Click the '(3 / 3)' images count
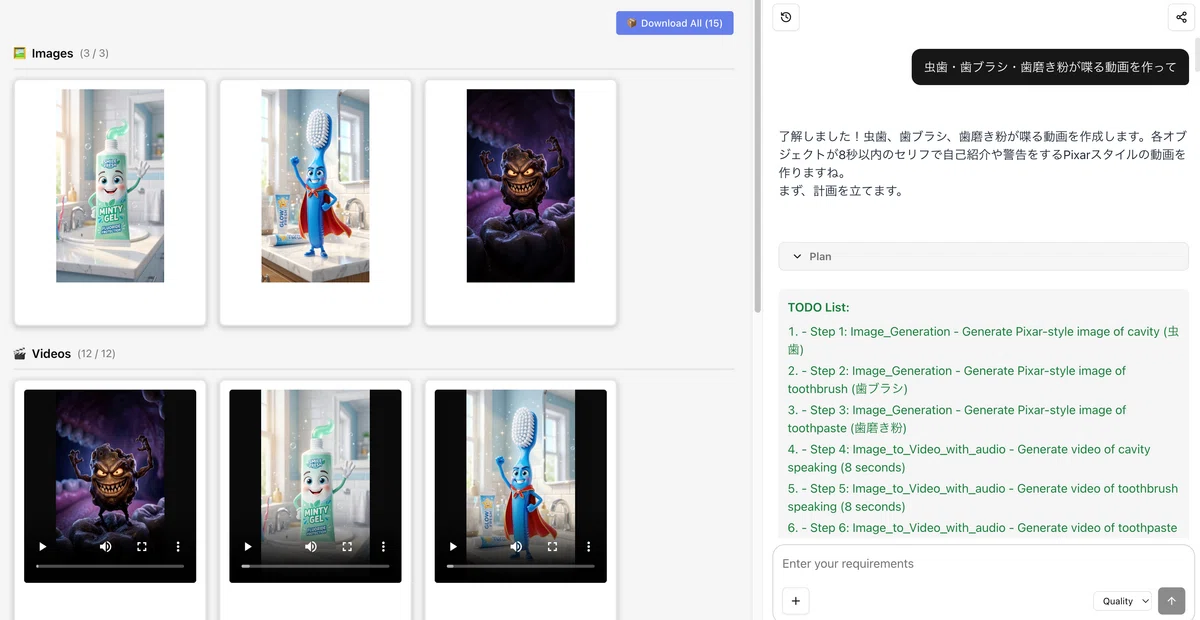 94,53
